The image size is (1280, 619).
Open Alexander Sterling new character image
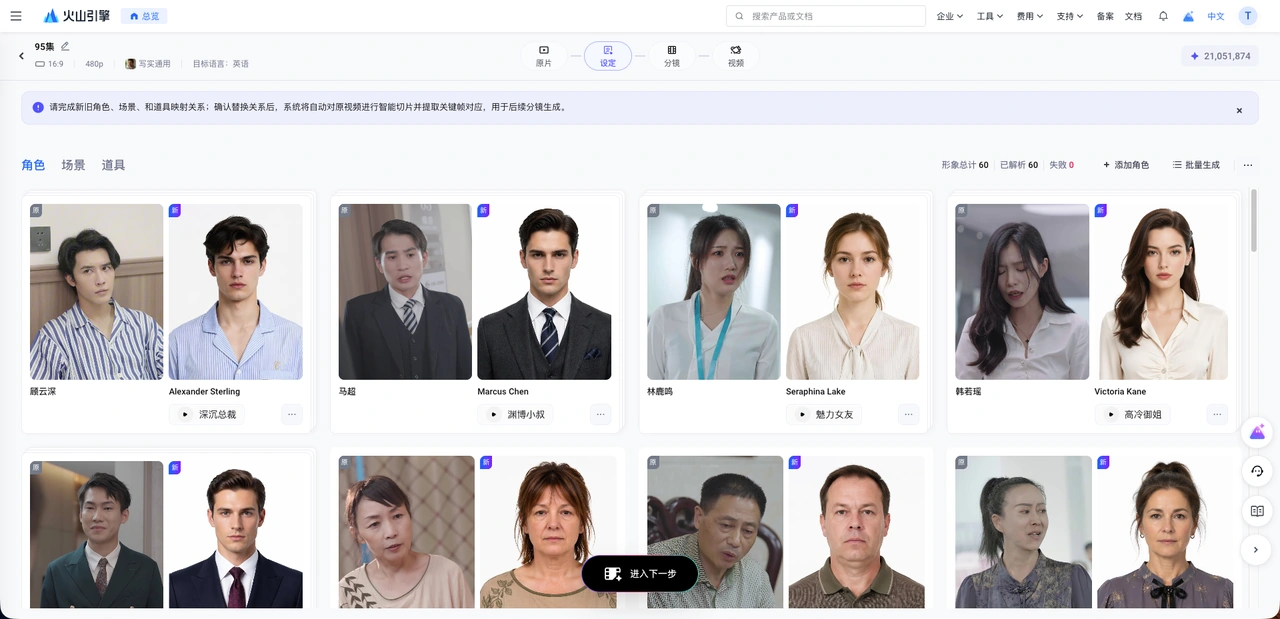[235, 292]
